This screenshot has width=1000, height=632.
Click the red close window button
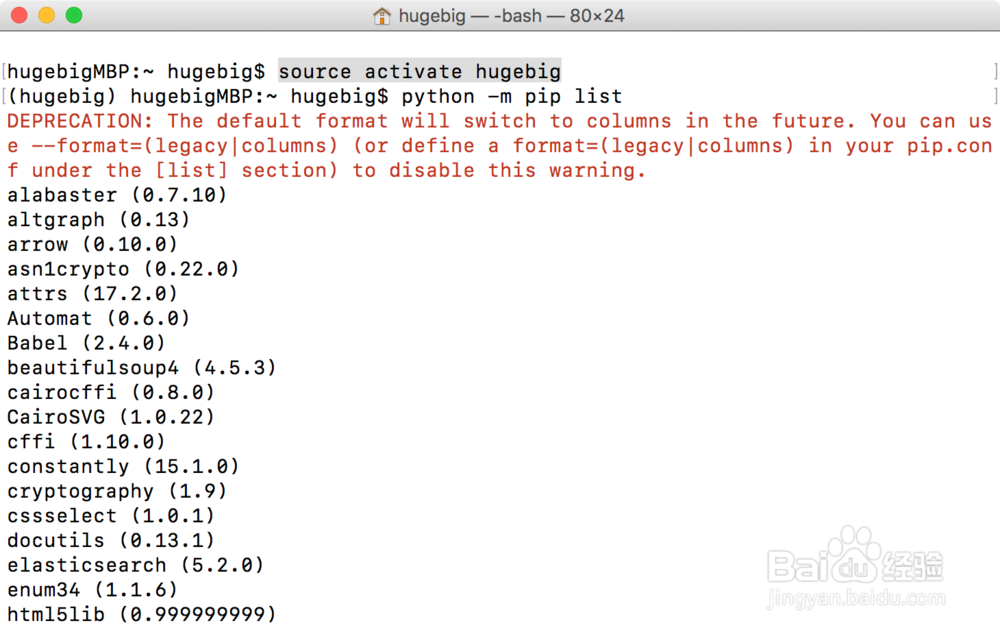19,15
